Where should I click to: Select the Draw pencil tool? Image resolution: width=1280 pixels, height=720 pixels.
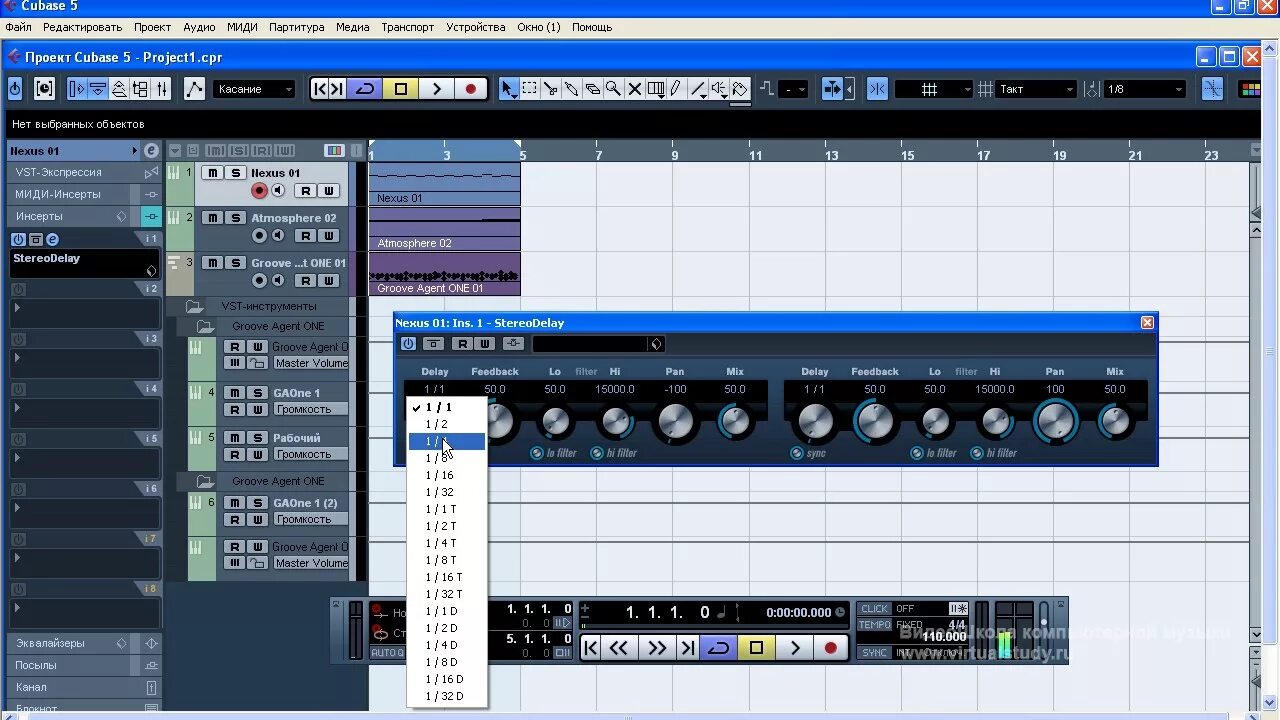coord(677,89)
